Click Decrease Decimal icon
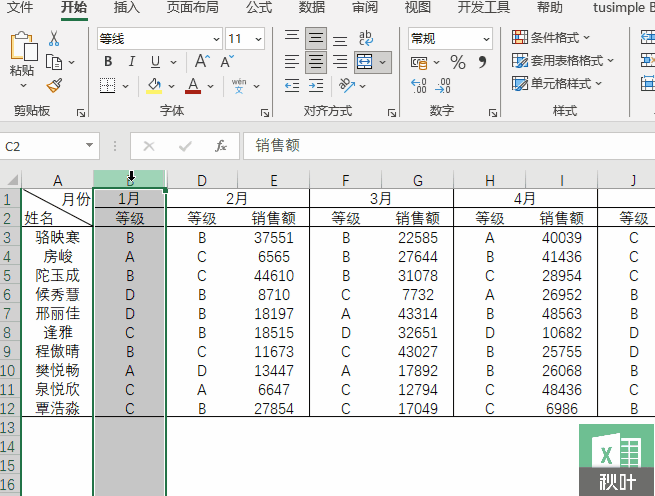 coord(443,86)
